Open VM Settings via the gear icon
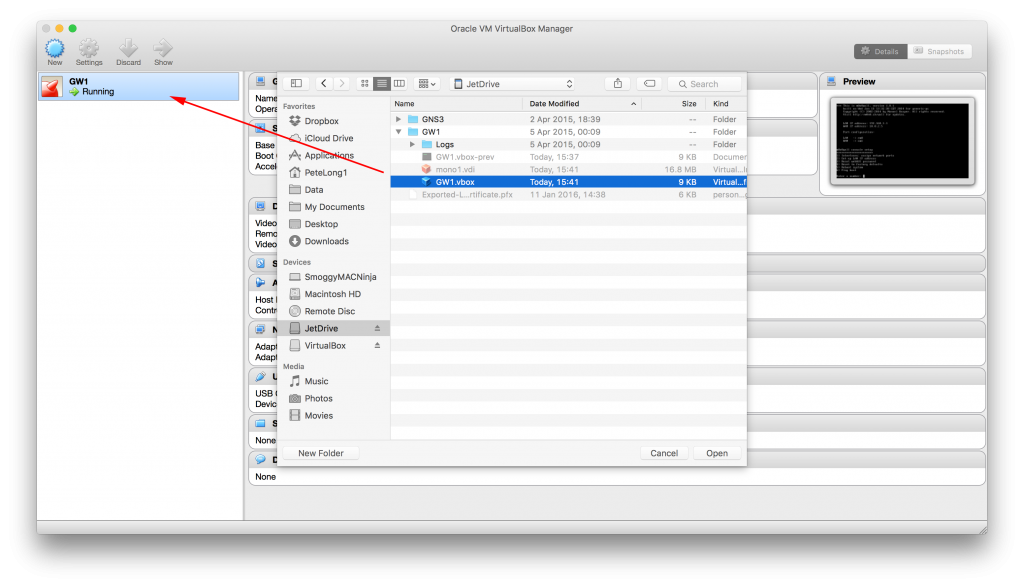Viewport: 1024px width, 587px height. point(89,48)
